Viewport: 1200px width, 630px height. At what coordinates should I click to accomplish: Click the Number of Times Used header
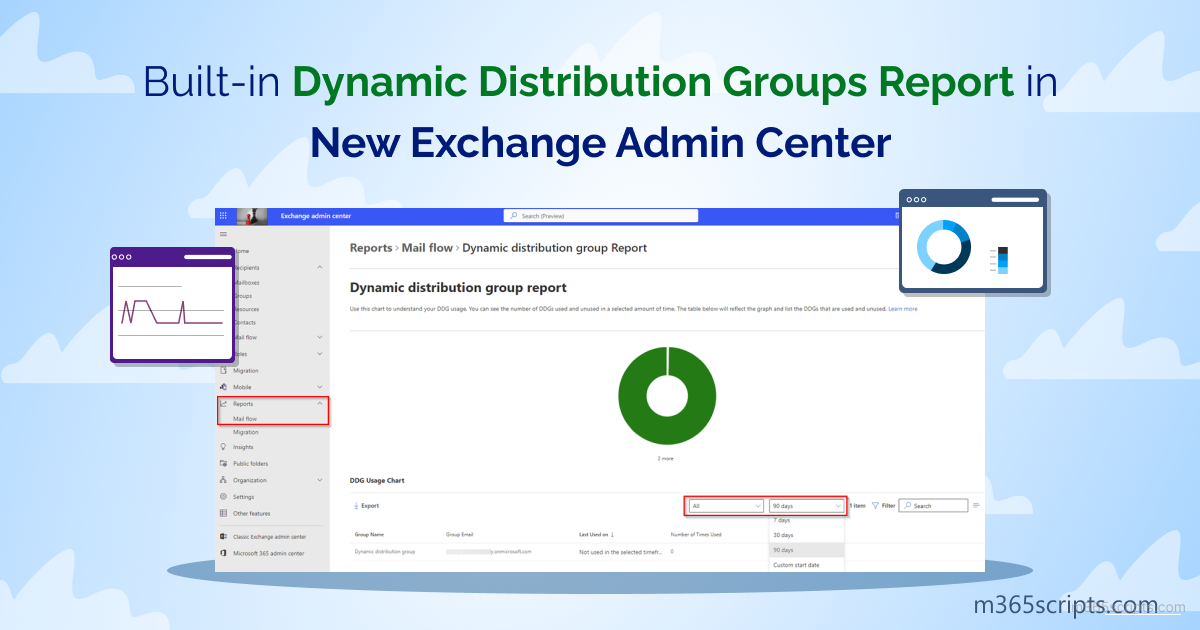click(696, 535)
